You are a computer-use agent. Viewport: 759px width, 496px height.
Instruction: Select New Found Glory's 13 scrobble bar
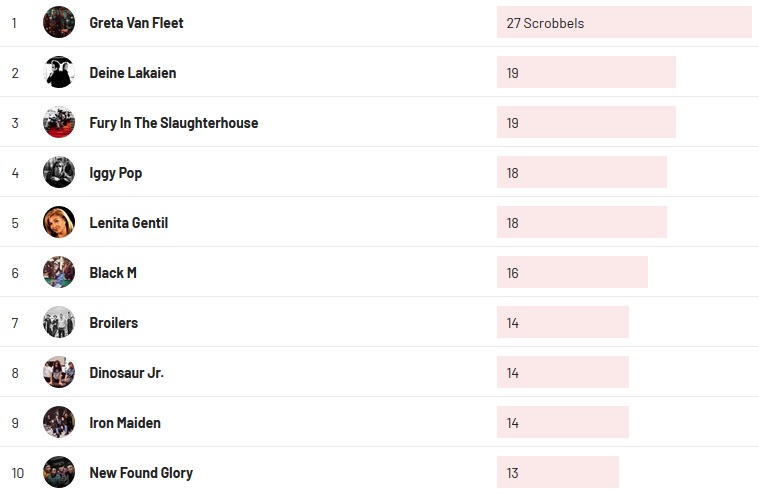557,472
